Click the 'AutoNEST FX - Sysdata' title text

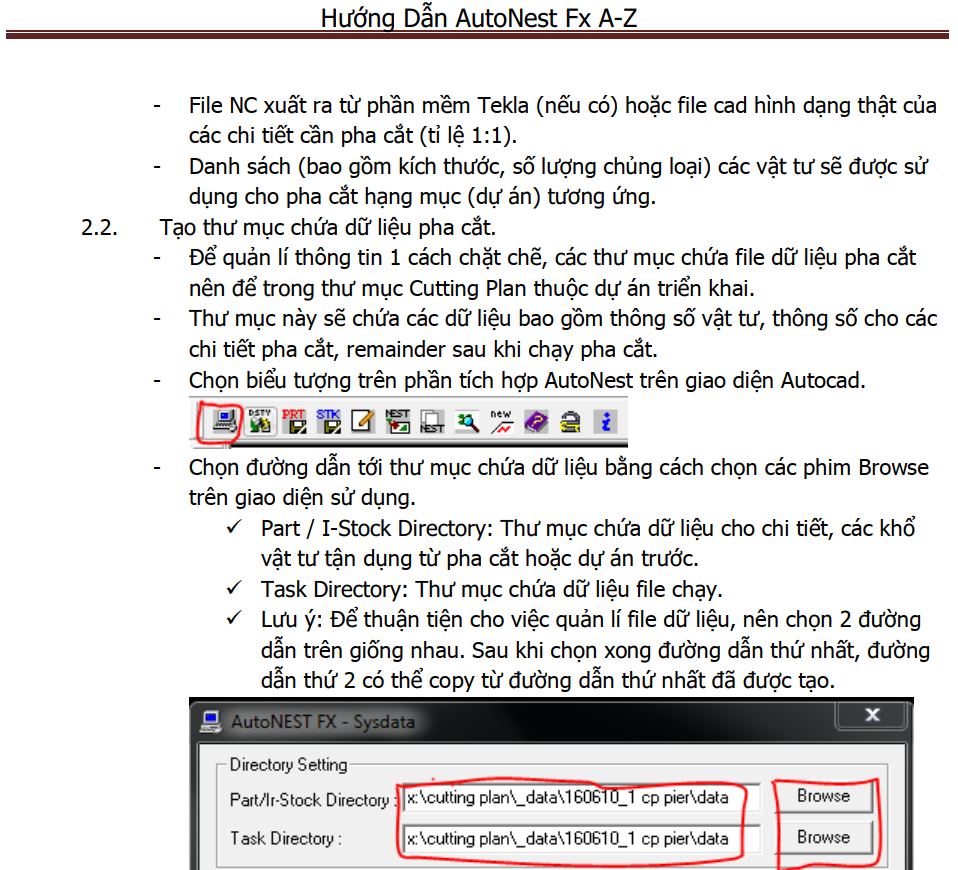[x=323, y=722]
